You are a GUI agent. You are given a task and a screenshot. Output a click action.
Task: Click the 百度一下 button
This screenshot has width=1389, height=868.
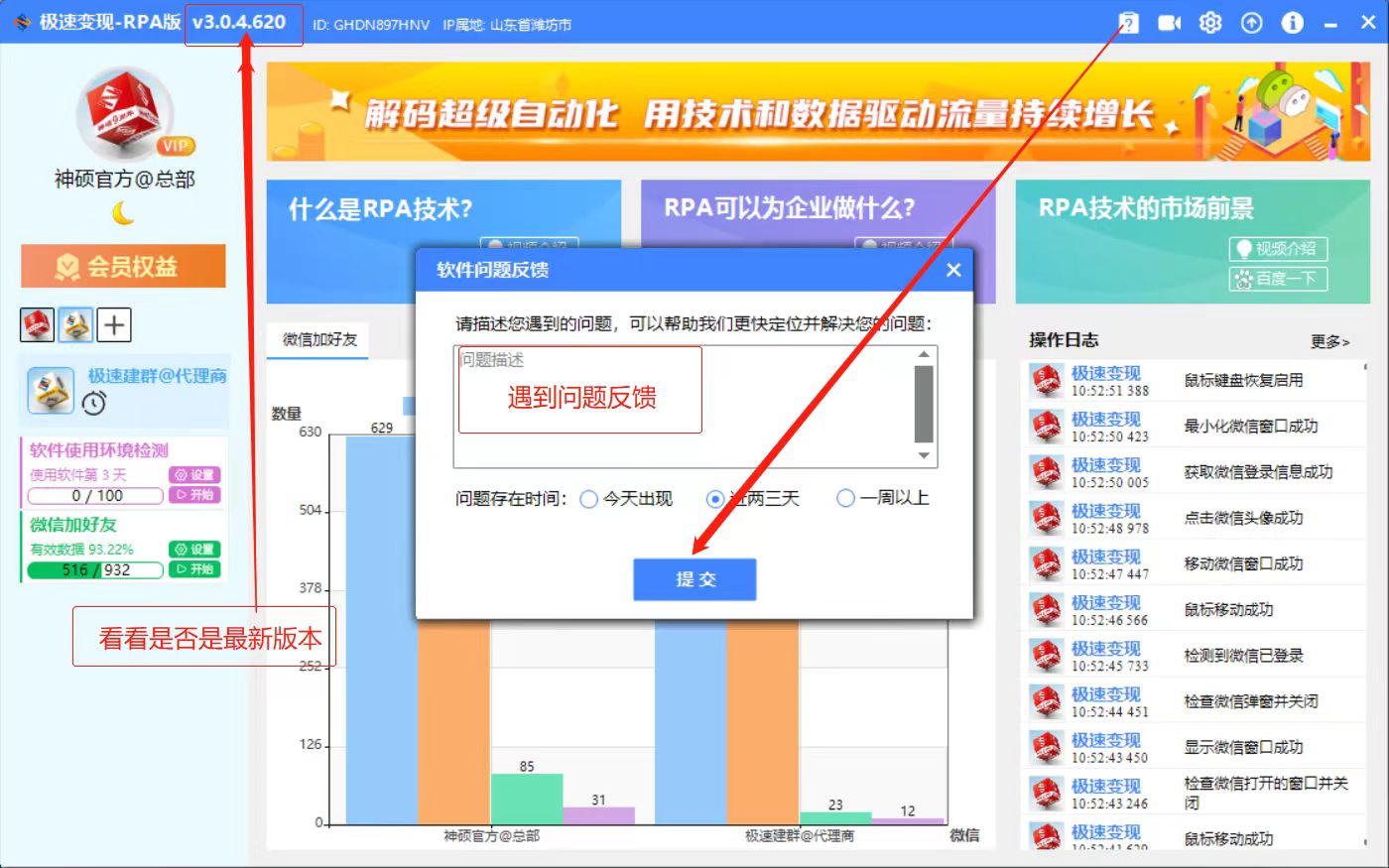(1278, 279)
